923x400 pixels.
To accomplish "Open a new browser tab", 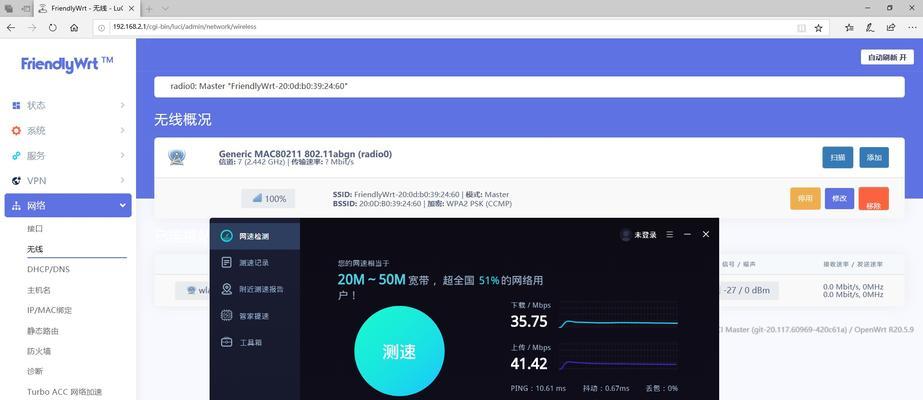I will 149,9.
